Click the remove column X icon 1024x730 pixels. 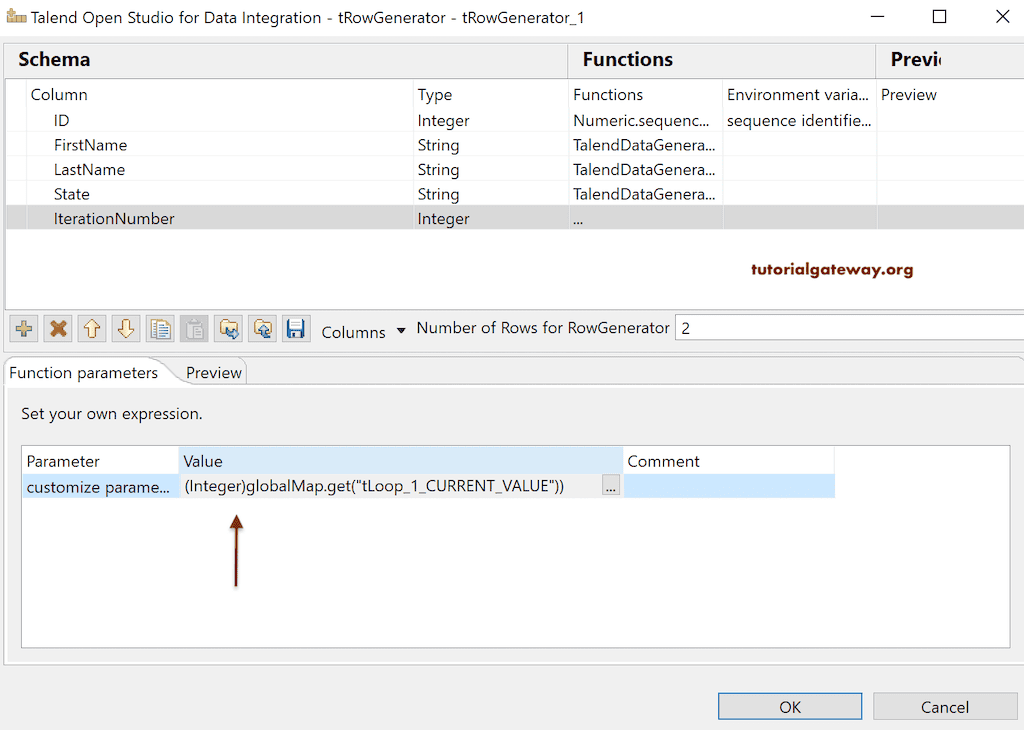click(x=58, y=328)
